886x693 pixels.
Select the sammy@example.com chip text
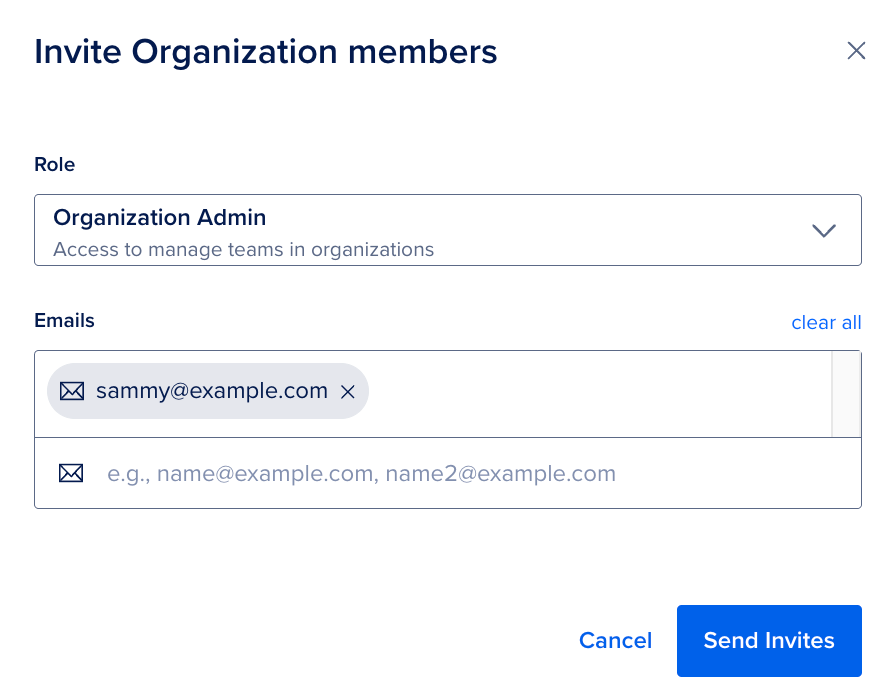pos(211,391)
